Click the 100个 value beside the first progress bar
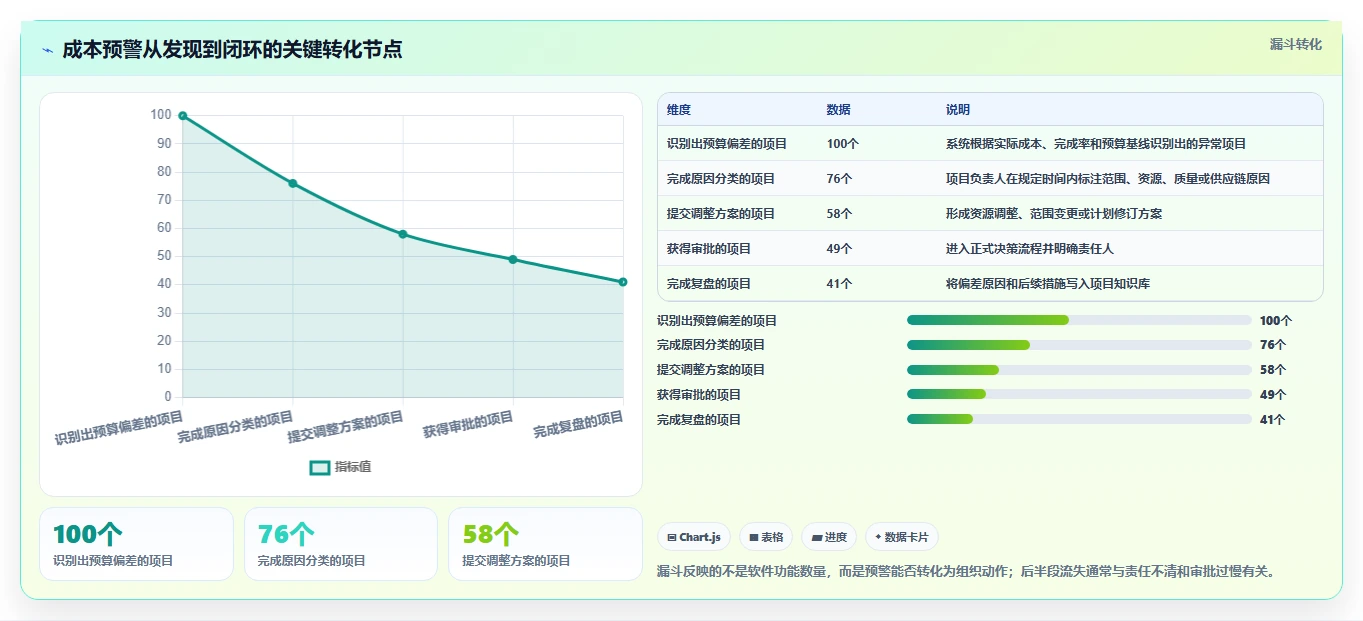Image resolution: width=1363 pixels, height=621 pixels. [1276, 321]
